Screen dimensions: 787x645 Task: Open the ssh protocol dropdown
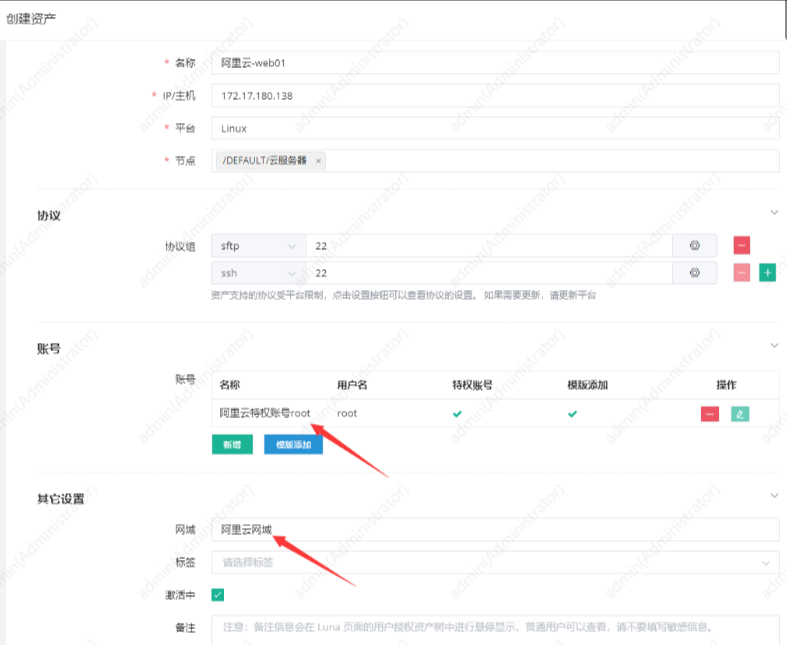(x=257, y=272)
